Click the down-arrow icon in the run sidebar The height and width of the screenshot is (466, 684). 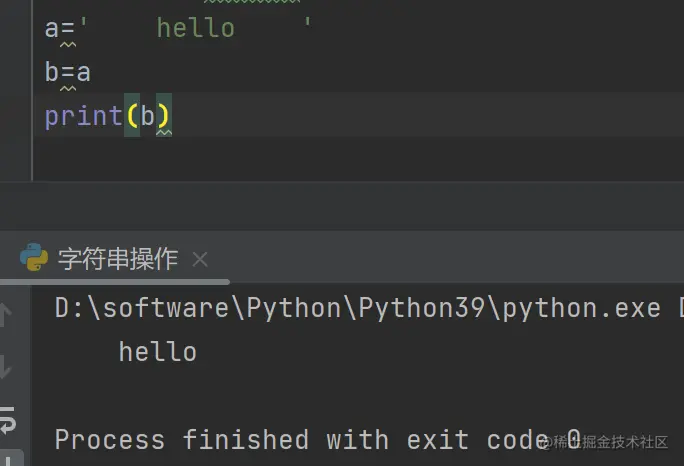coord(5,367)
